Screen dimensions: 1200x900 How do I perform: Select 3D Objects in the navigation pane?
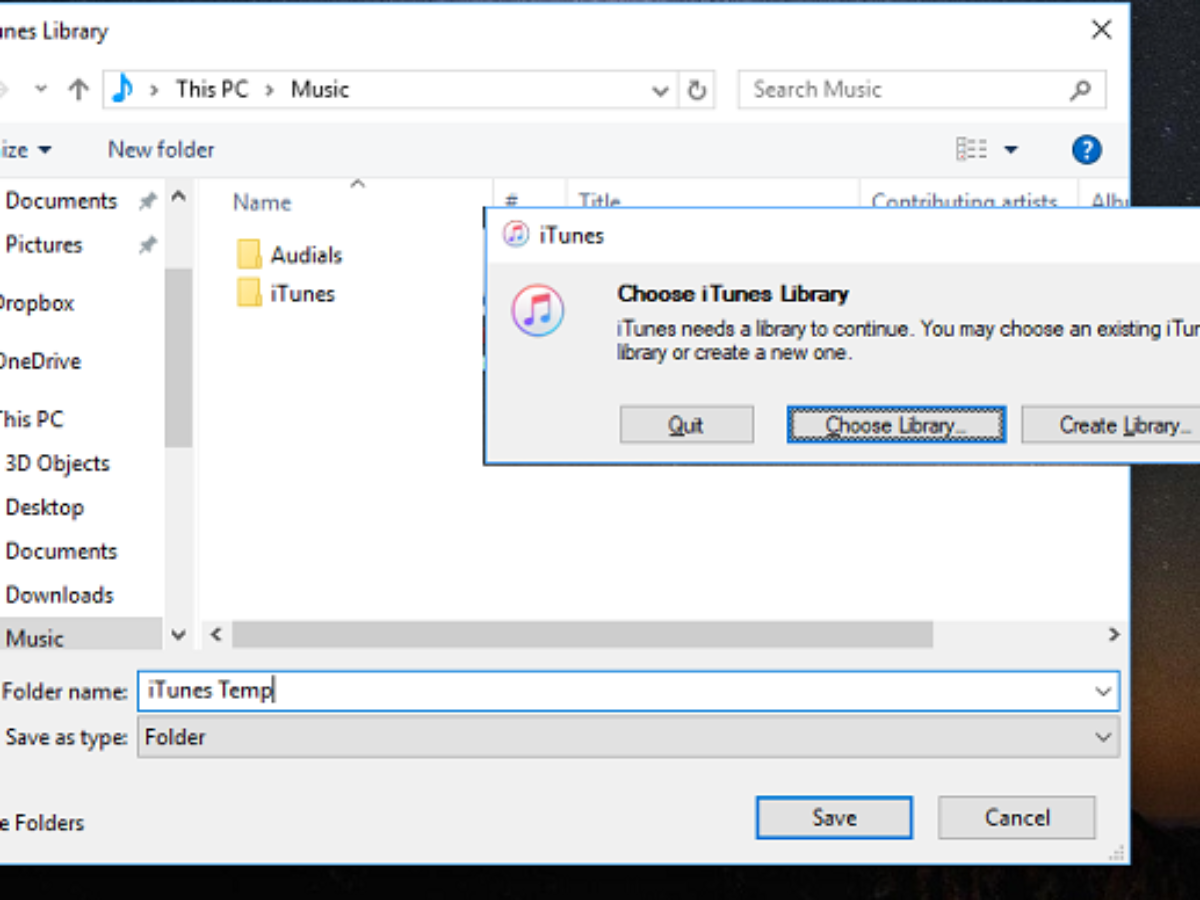(57, 463)
